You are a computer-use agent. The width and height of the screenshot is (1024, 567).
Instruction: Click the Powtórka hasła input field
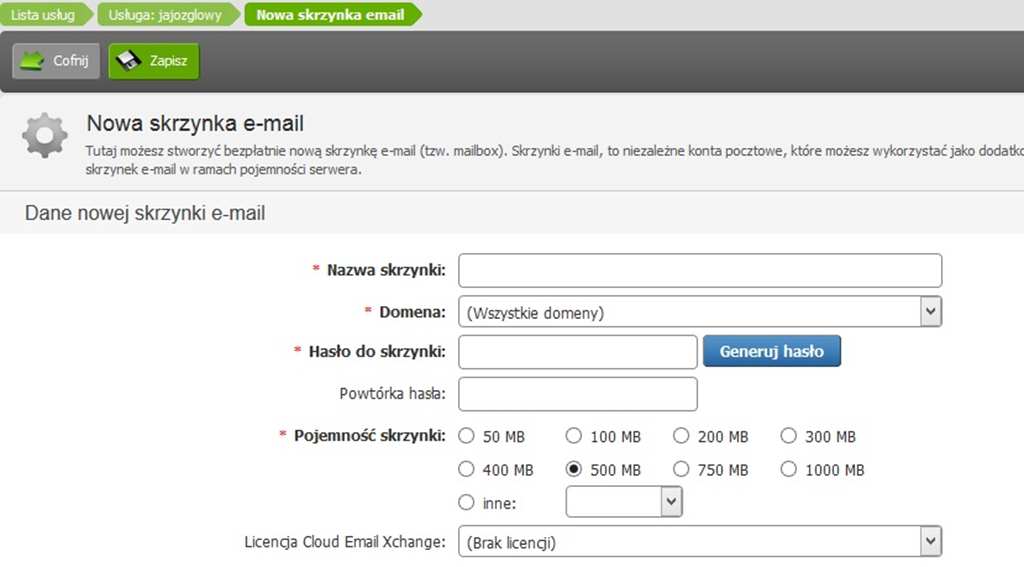tap(577, 393)
